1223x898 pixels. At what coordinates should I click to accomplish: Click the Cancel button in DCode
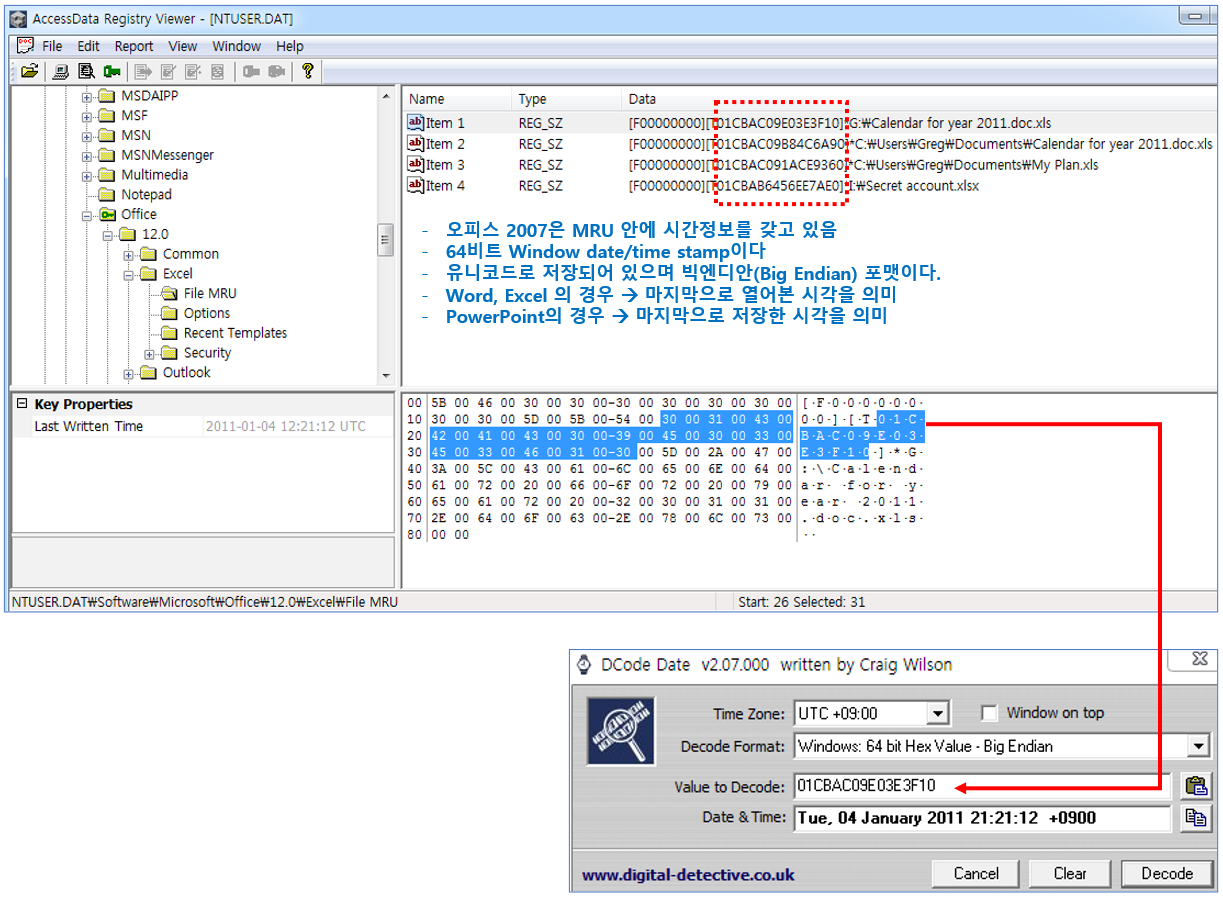[976, 873]
